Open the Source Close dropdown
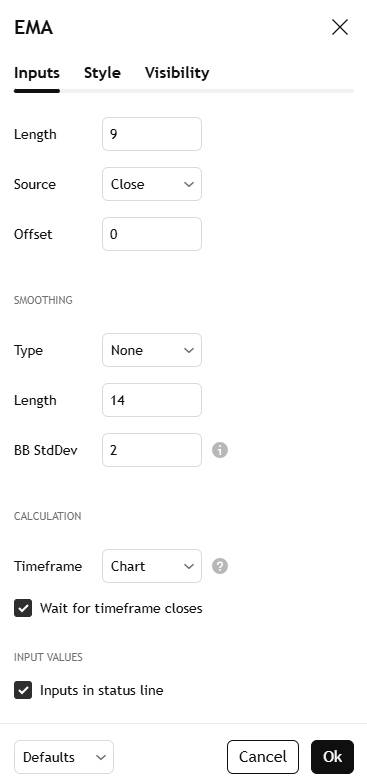The height and width of the screenshot is (784, 367). pos(152,184)
